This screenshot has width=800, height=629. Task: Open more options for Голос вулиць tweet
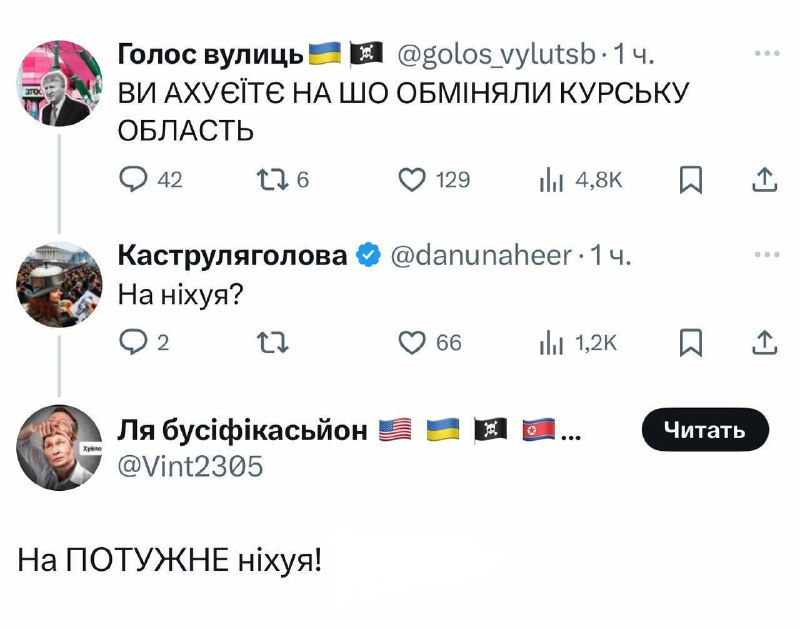point(766,52)
